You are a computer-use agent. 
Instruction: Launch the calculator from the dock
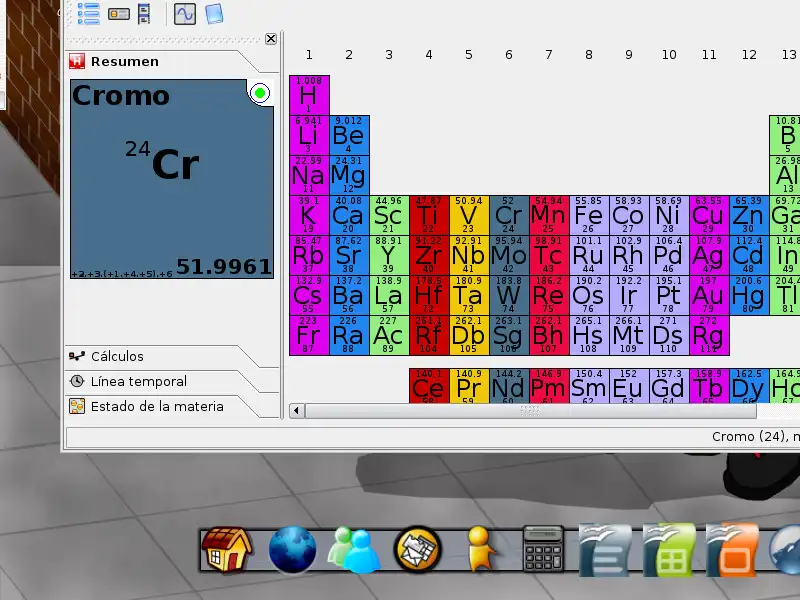(x=543, y=549)
